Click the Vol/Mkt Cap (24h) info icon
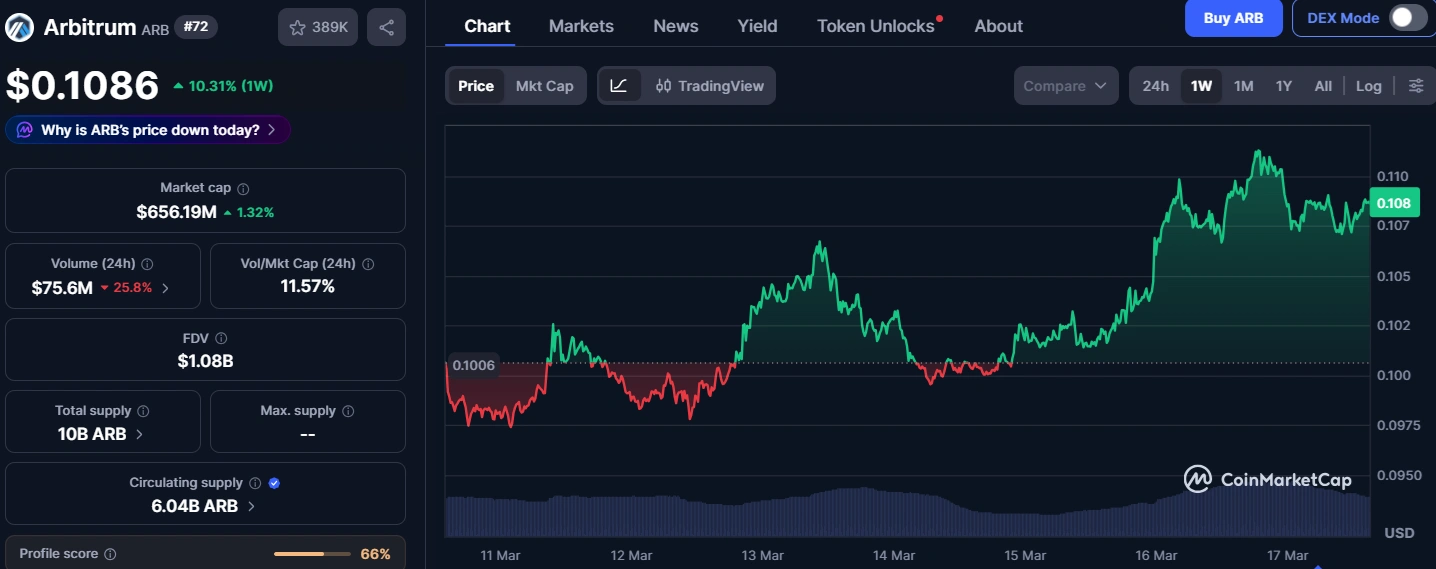The height and width of the screenshot is (569, 1436). point(368,264)
